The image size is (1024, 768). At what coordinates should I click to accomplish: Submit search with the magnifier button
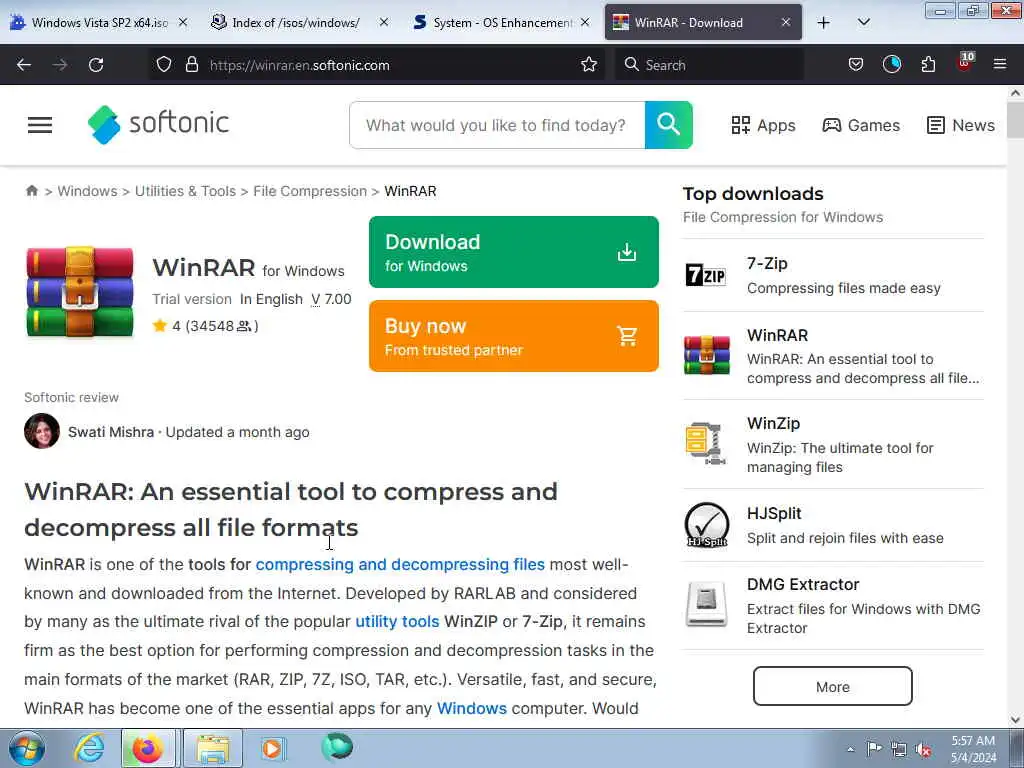[668, 125]
